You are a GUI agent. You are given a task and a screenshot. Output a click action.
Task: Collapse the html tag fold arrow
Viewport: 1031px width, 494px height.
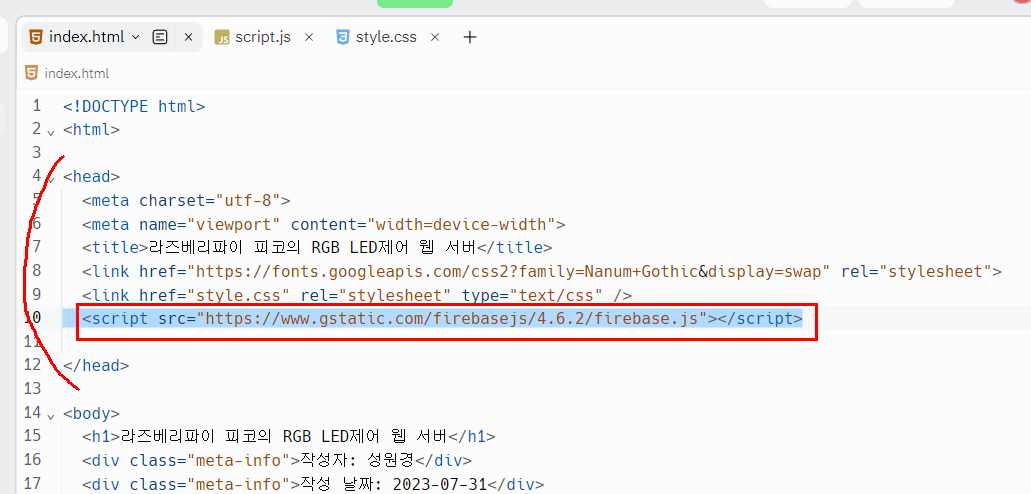click(x=51, y=132)
